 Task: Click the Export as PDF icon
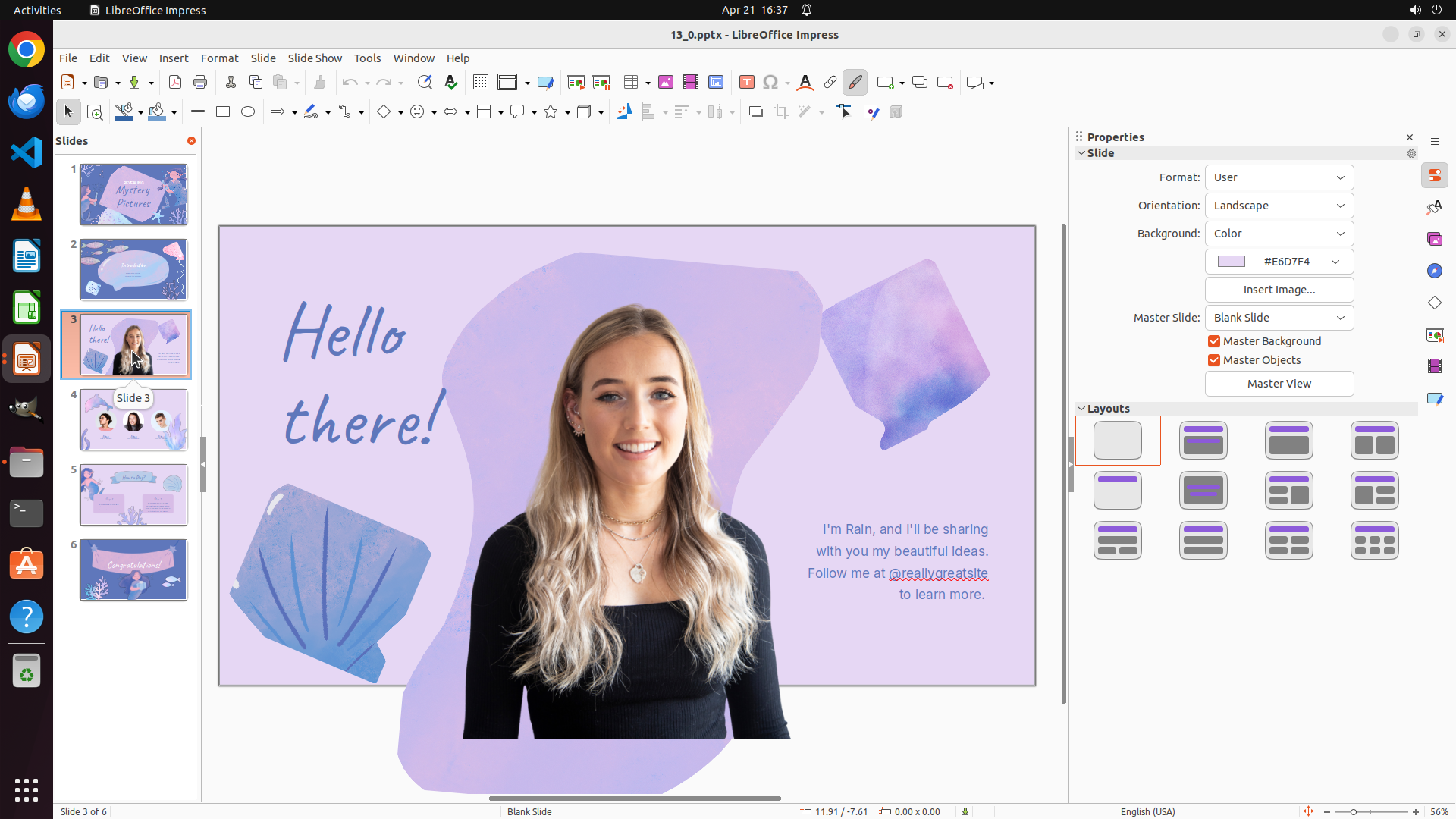(175, 83)
